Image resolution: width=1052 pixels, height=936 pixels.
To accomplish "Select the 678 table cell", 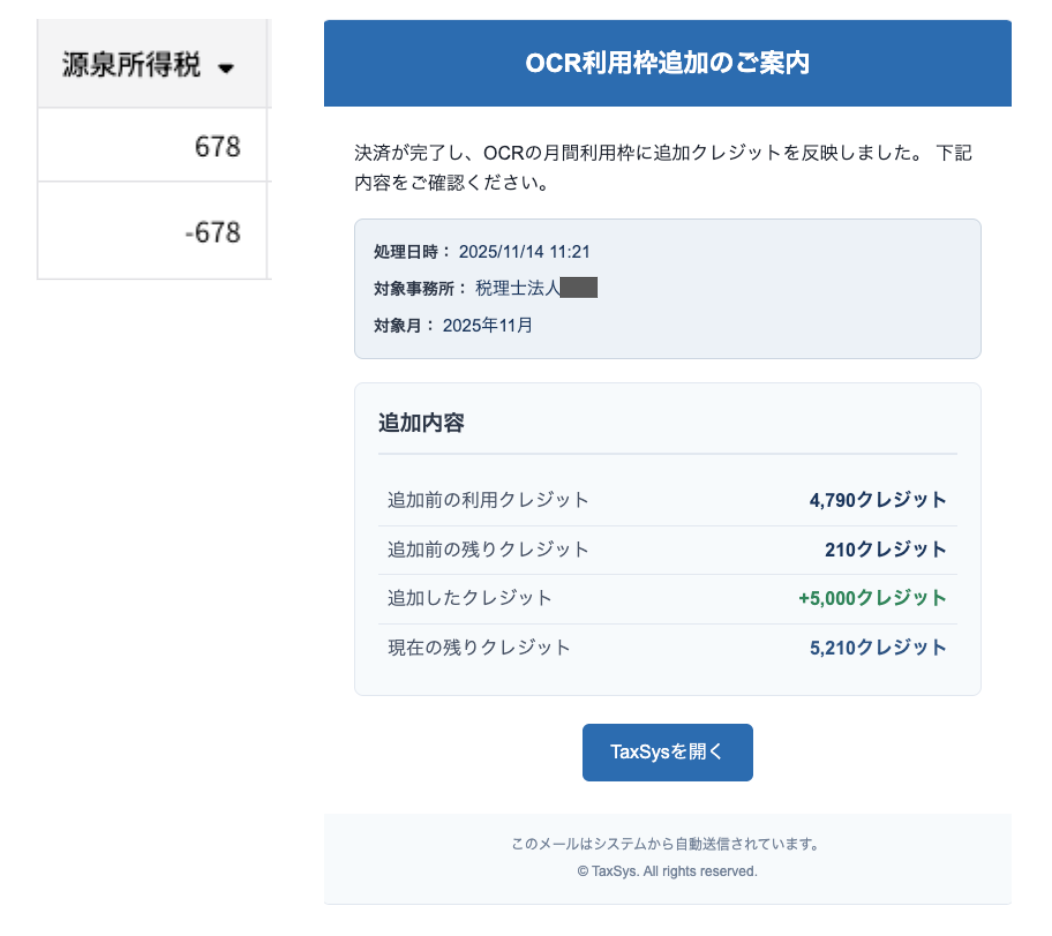I will (152, 146).
